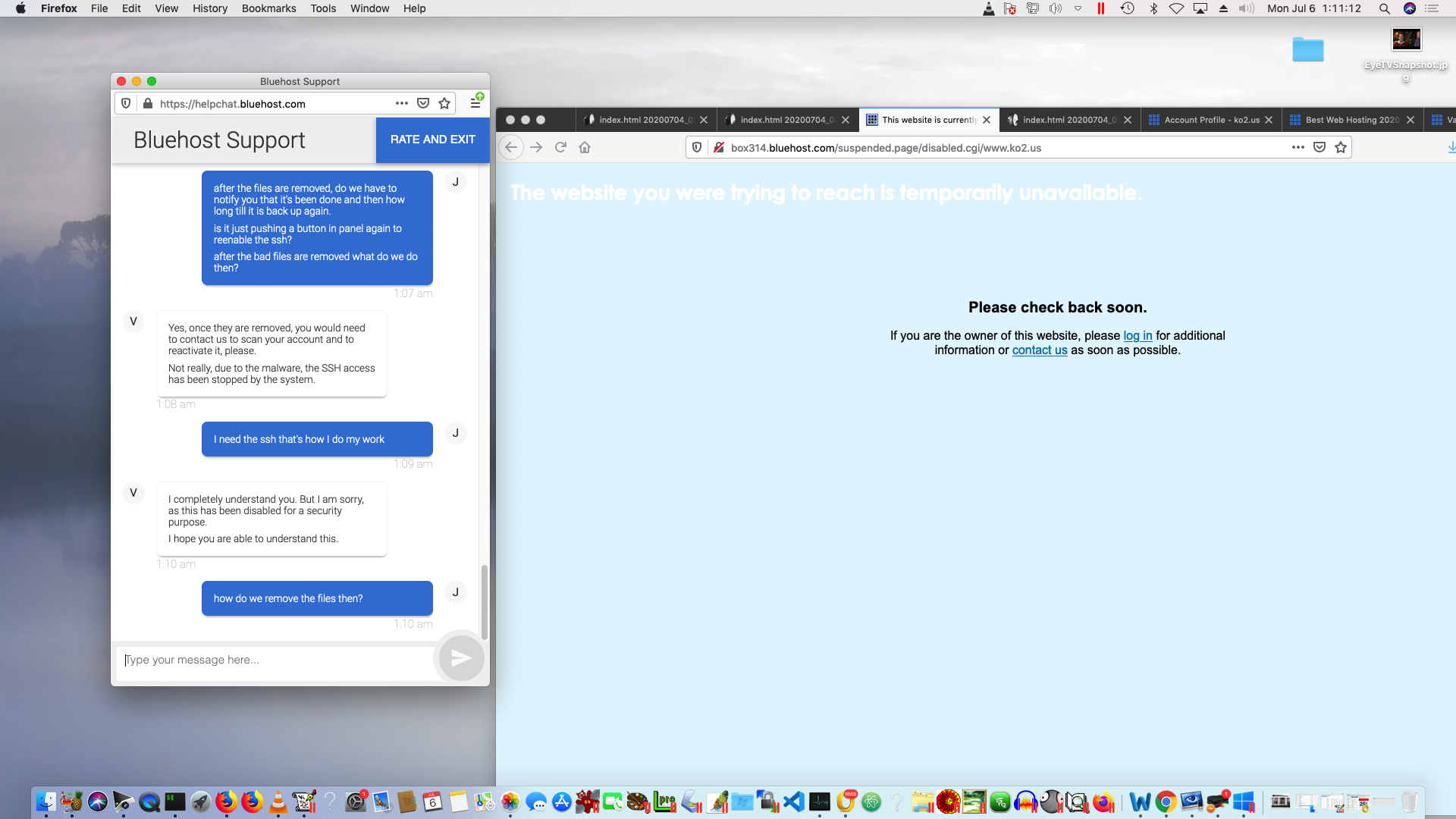Reload the suspended Bluehost page
The image size is (1456, 819).
point(560,147)
